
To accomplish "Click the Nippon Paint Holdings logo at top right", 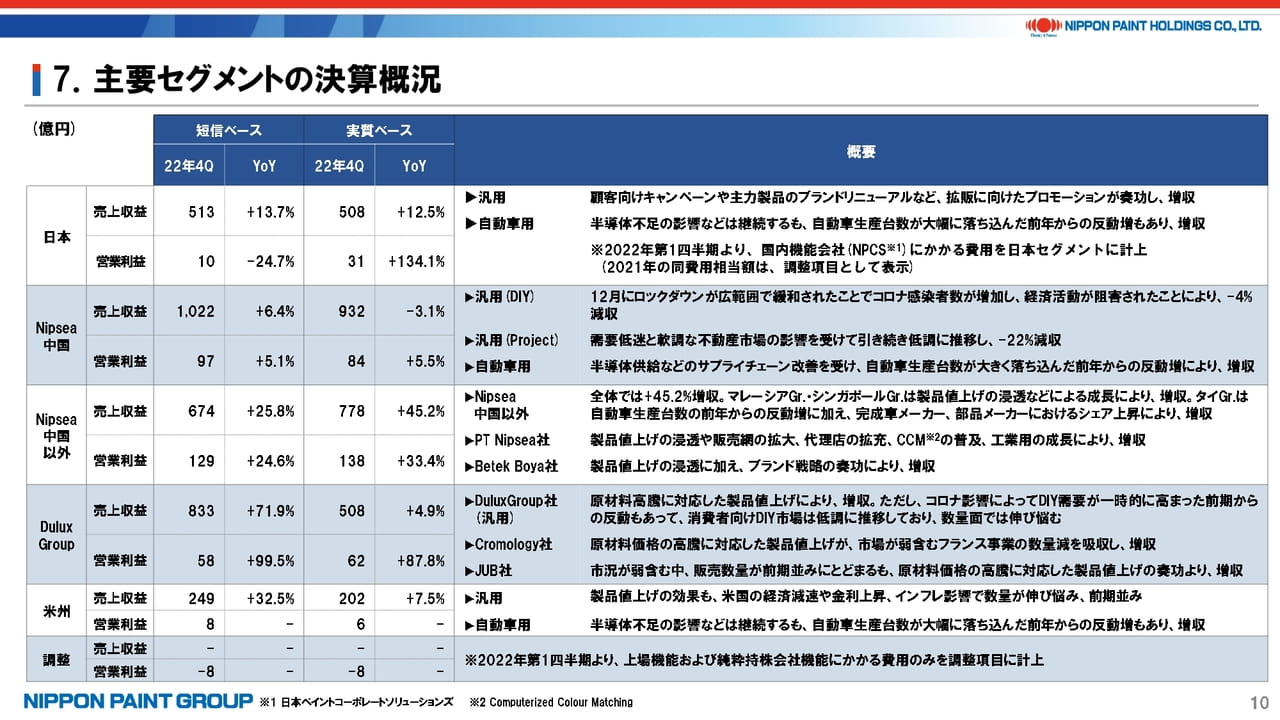I will click(1144, 27).
